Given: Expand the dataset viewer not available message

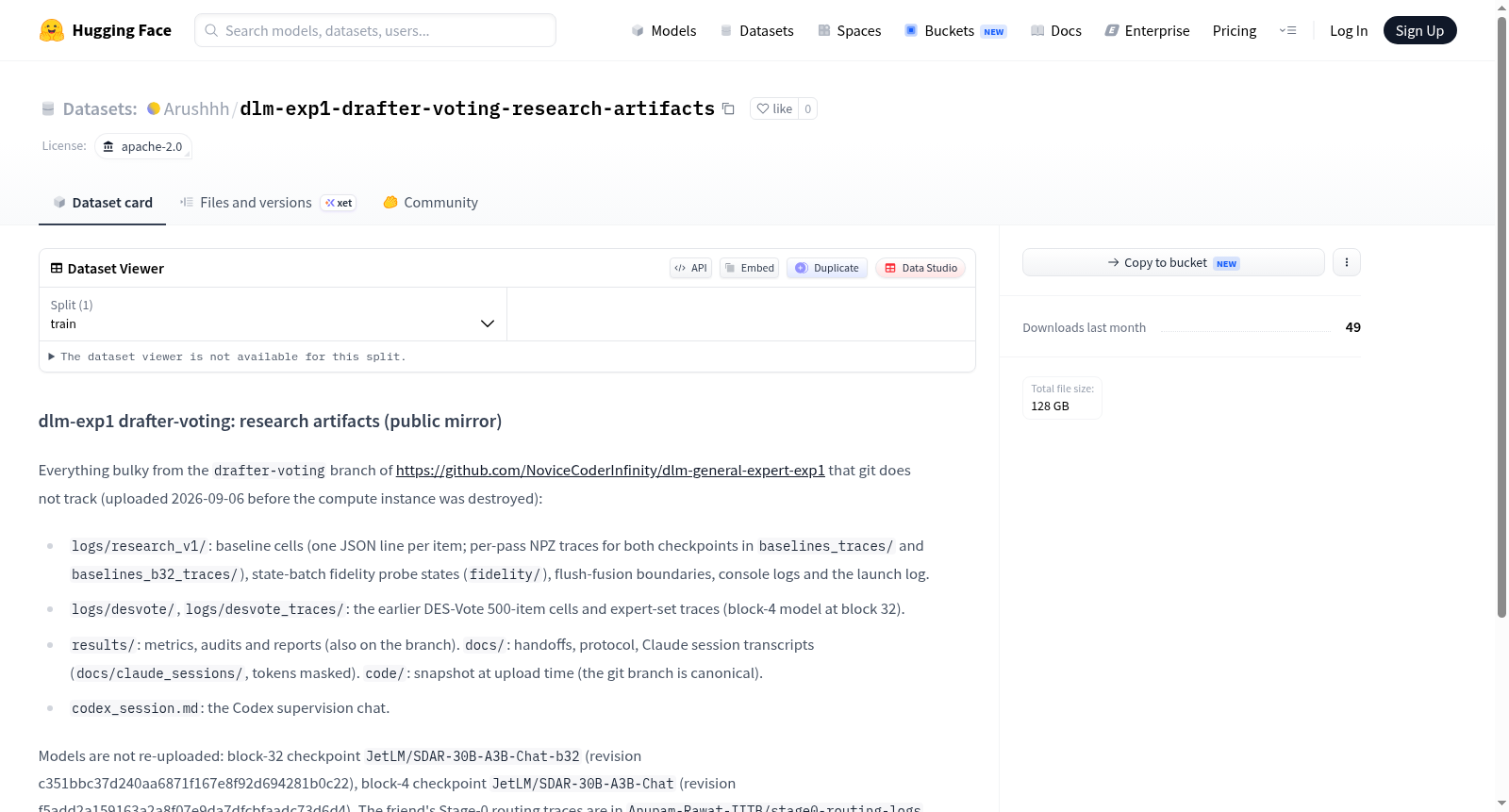Looking at the screenshot, I should coord(226,356).
